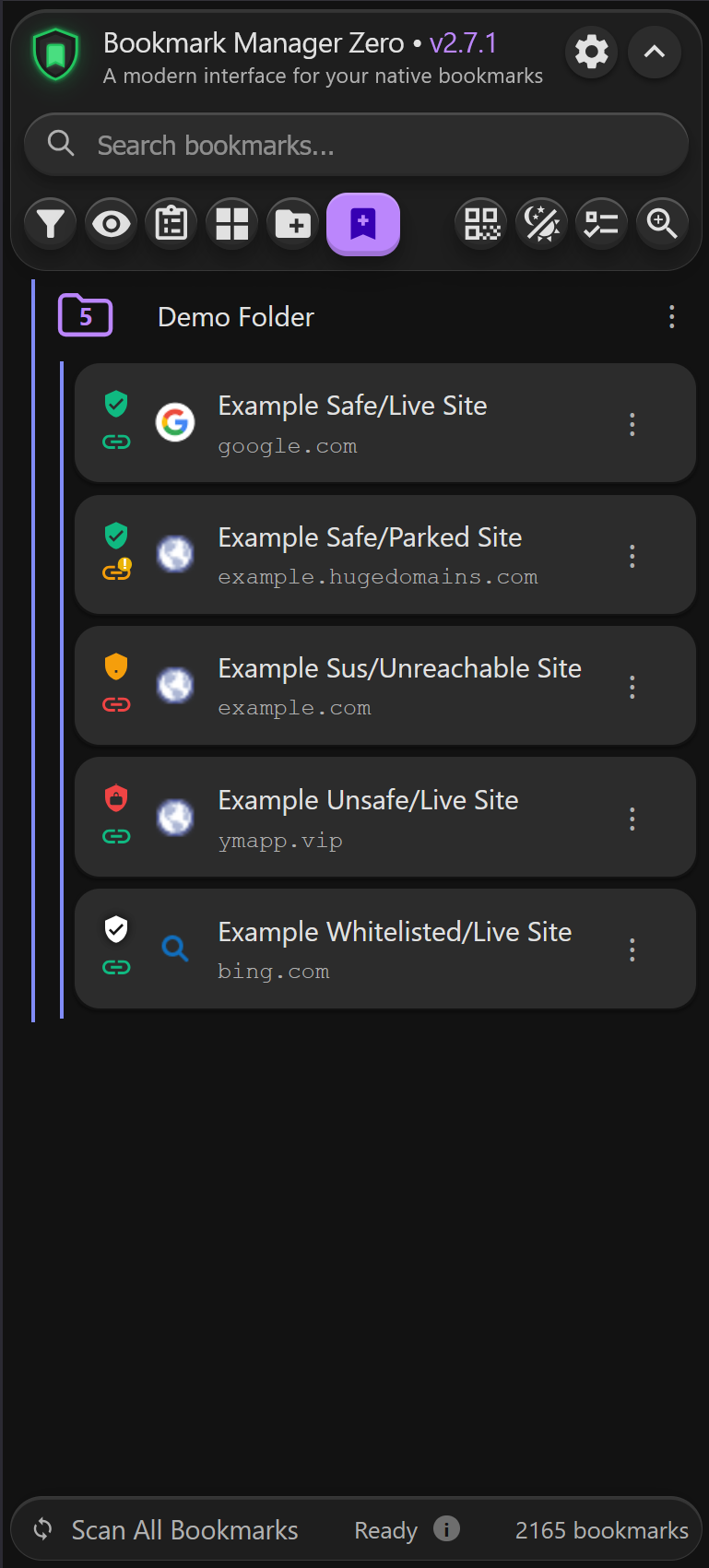Toggle the purple add-bookmark mode
This screenshot has height=1568, width=709.
pos(362,223)
